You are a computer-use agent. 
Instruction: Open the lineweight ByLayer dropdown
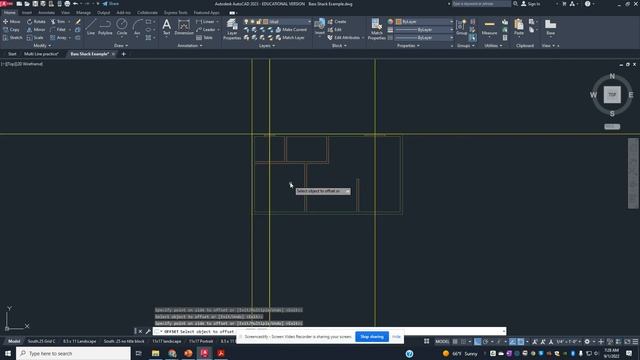point(424,30)
